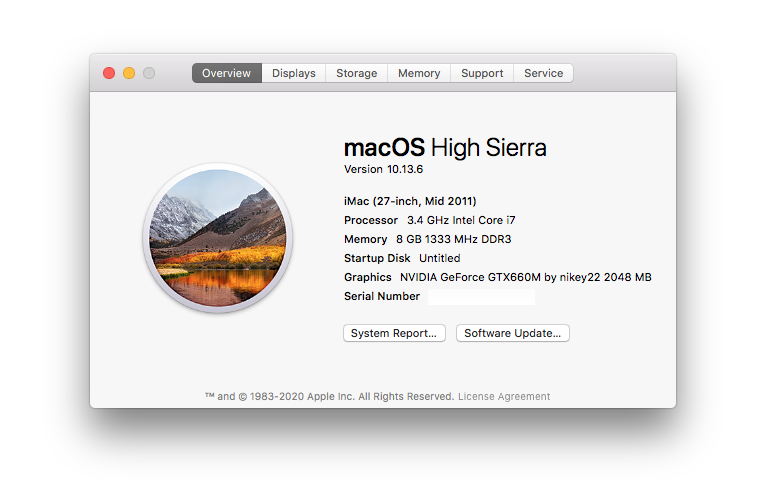Select the iMac (27-inch, Mid 2011) text

coord(410,201)
